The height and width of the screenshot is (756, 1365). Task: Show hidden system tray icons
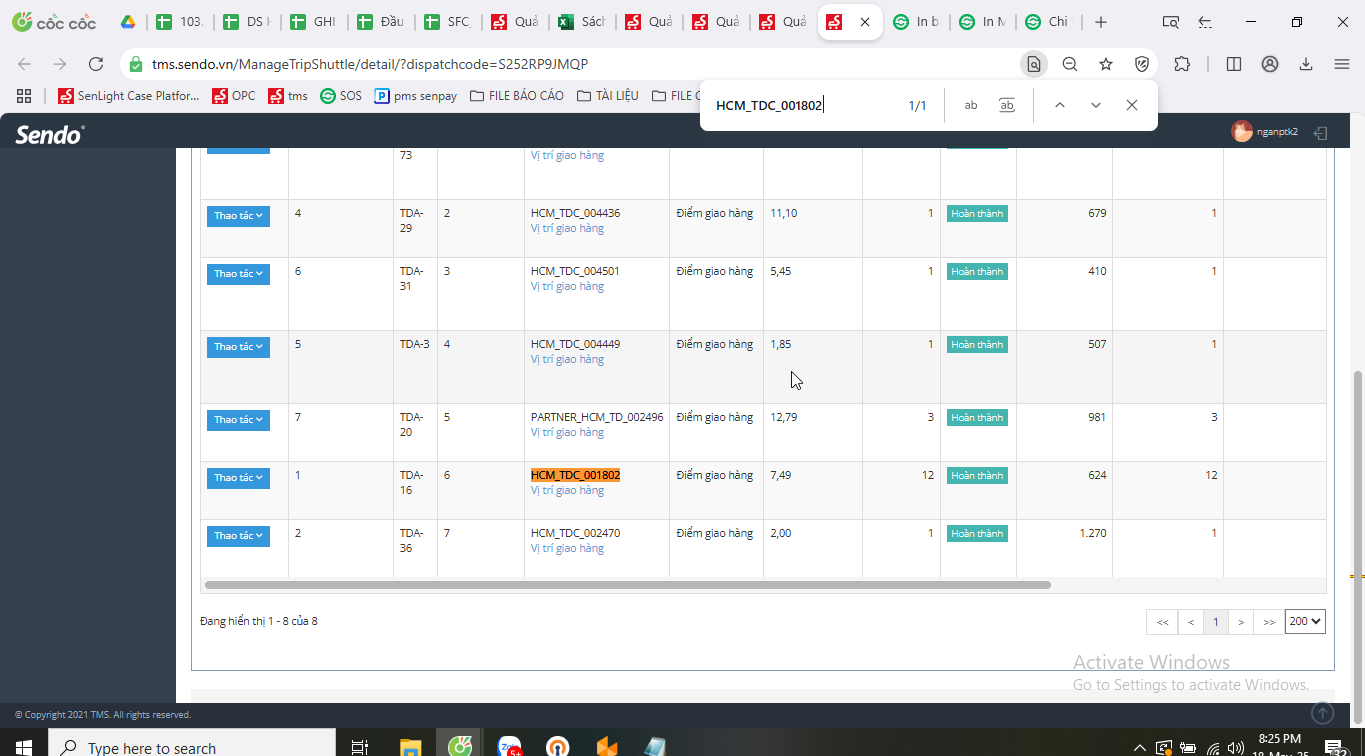(1139, 747)
